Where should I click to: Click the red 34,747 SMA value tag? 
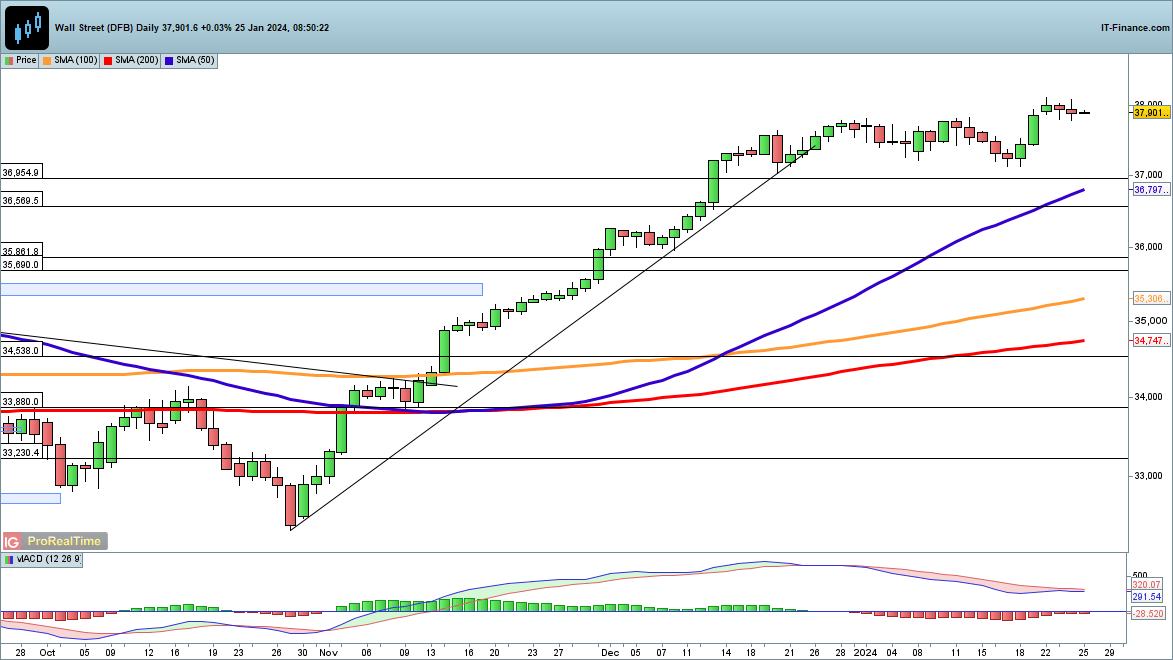[1150, 341]
